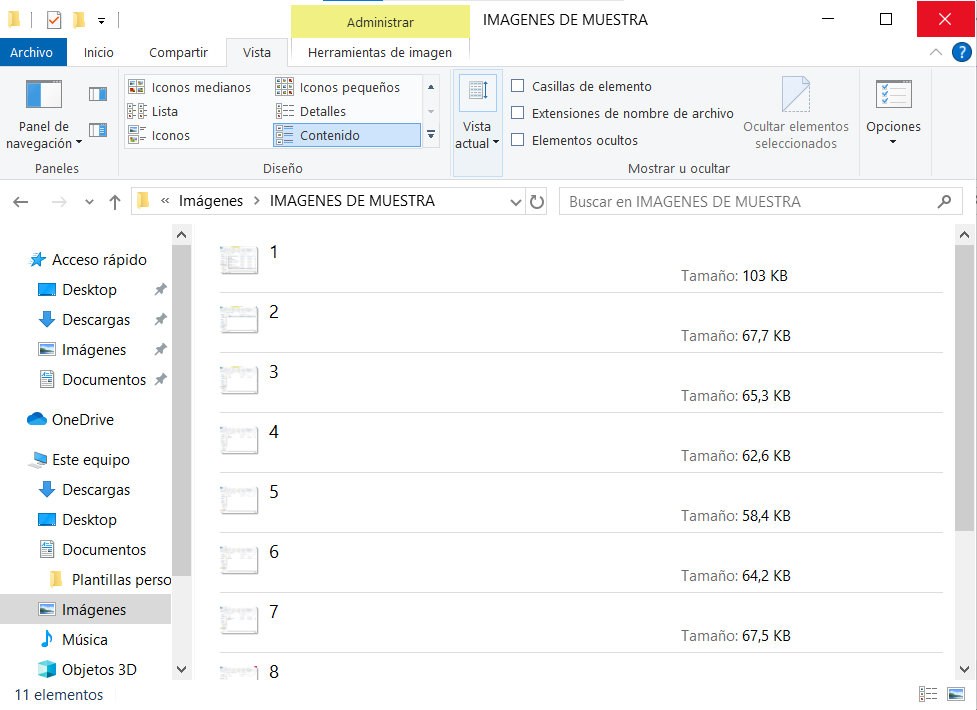
Task: Click the Opciones icon in ribbon
Action: tap(893, 95)
